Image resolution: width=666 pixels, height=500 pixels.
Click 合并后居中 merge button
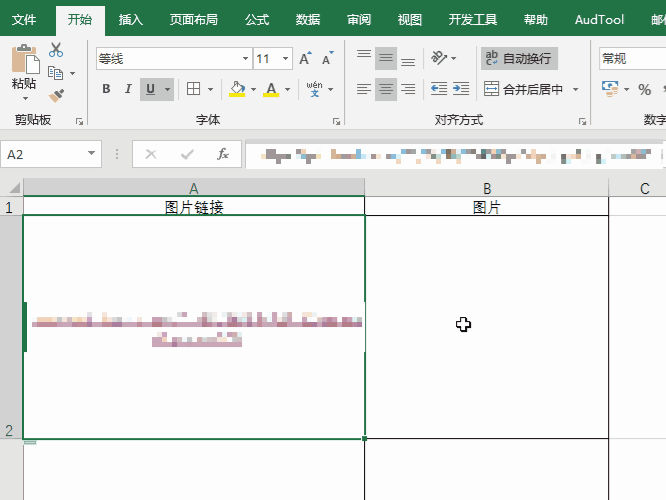click(524, 89)
